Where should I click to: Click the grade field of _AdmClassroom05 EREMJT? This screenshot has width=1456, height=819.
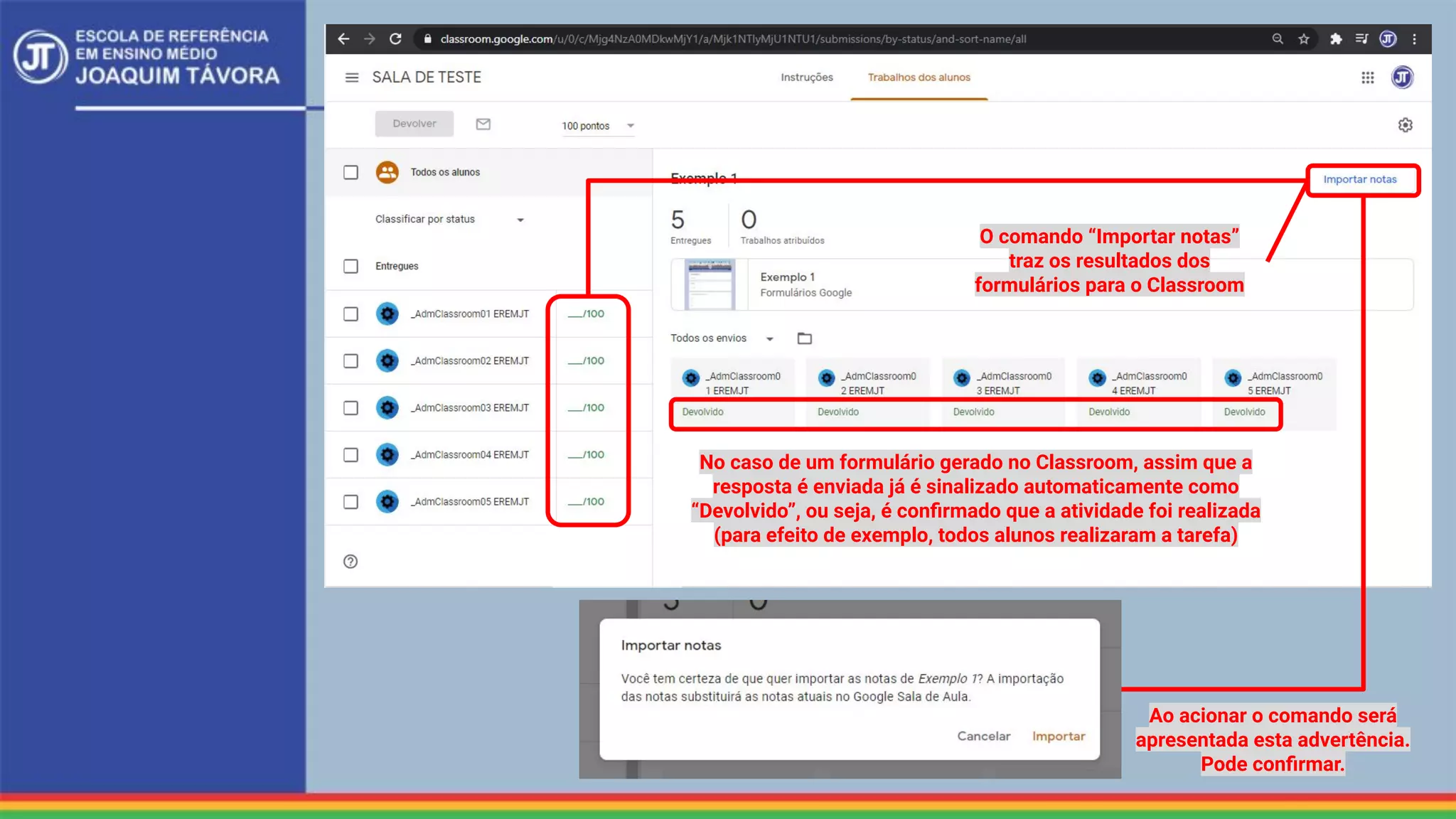point(587,502)
